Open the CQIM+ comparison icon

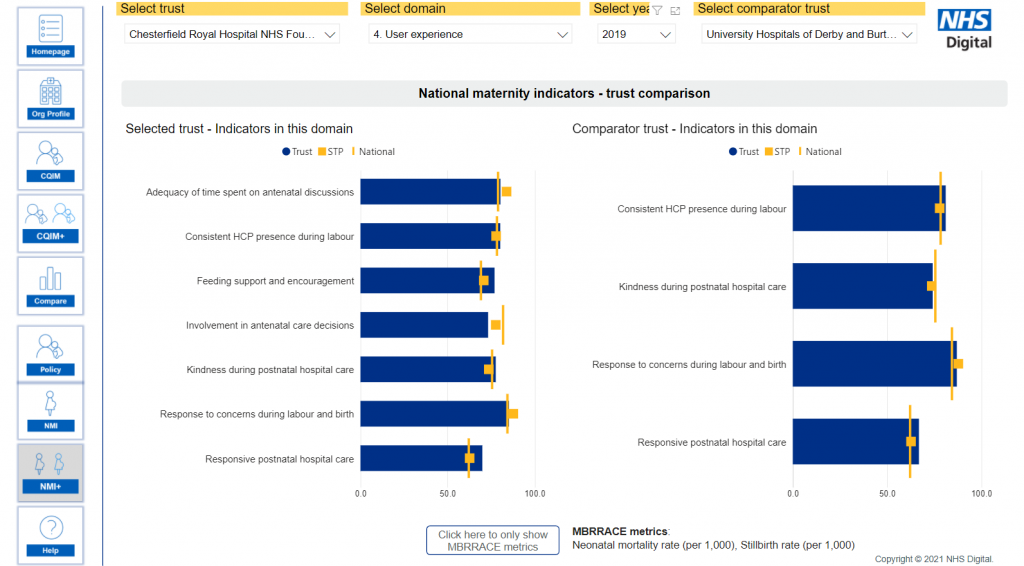[x=50, y=222]
